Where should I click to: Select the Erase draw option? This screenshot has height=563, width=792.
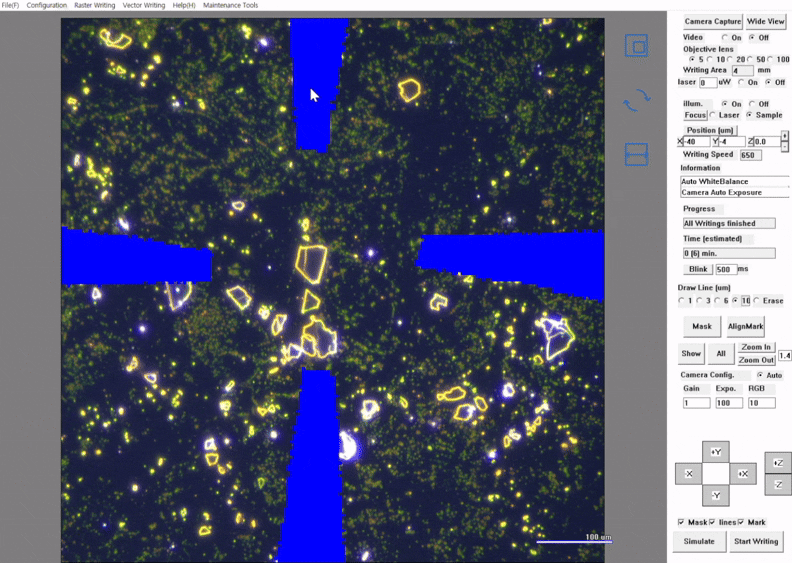(756, 301)
